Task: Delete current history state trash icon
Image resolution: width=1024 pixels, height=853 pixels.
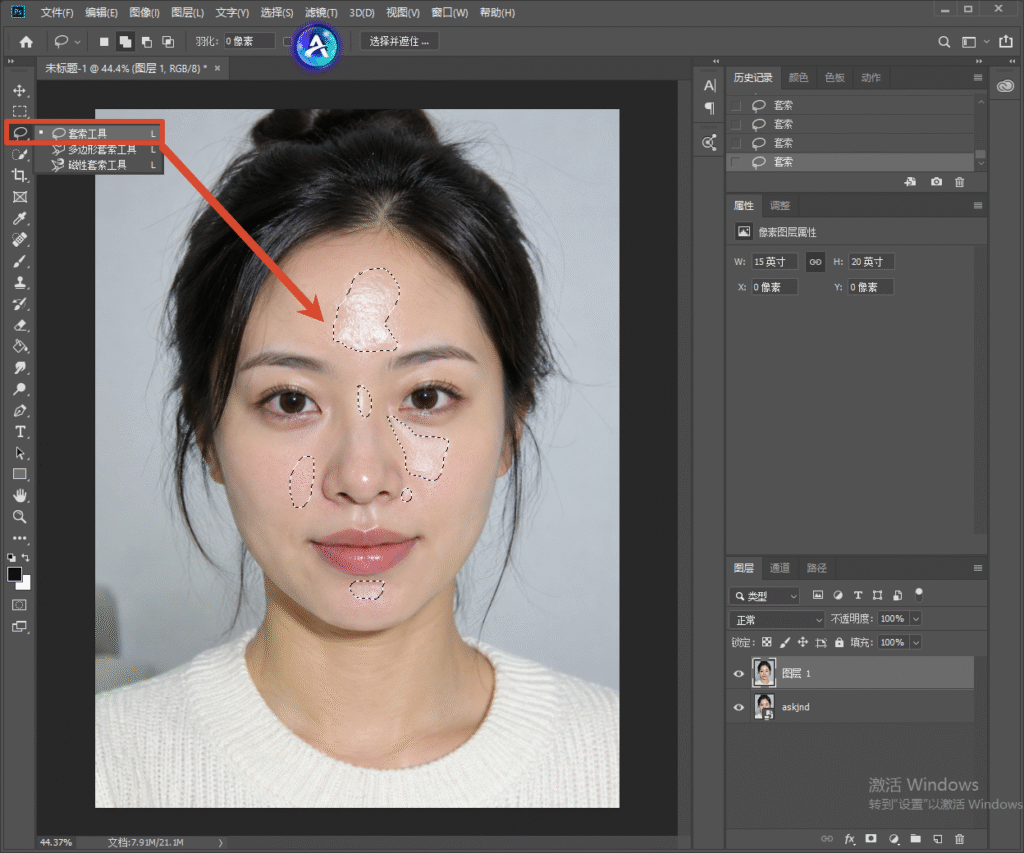Action: pos(959,182)
